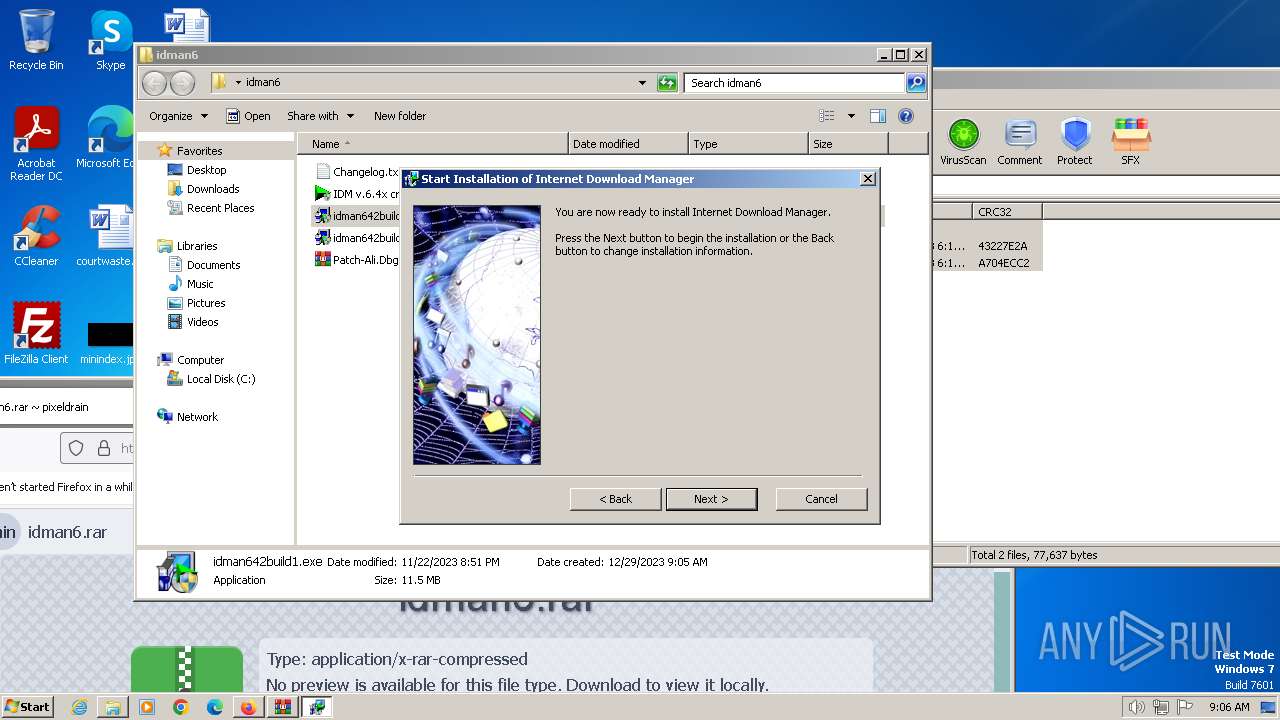Open the view options dropdown arrow
Image resolution: width=1280 pixels, height=720 pixels.
point(851,116)
